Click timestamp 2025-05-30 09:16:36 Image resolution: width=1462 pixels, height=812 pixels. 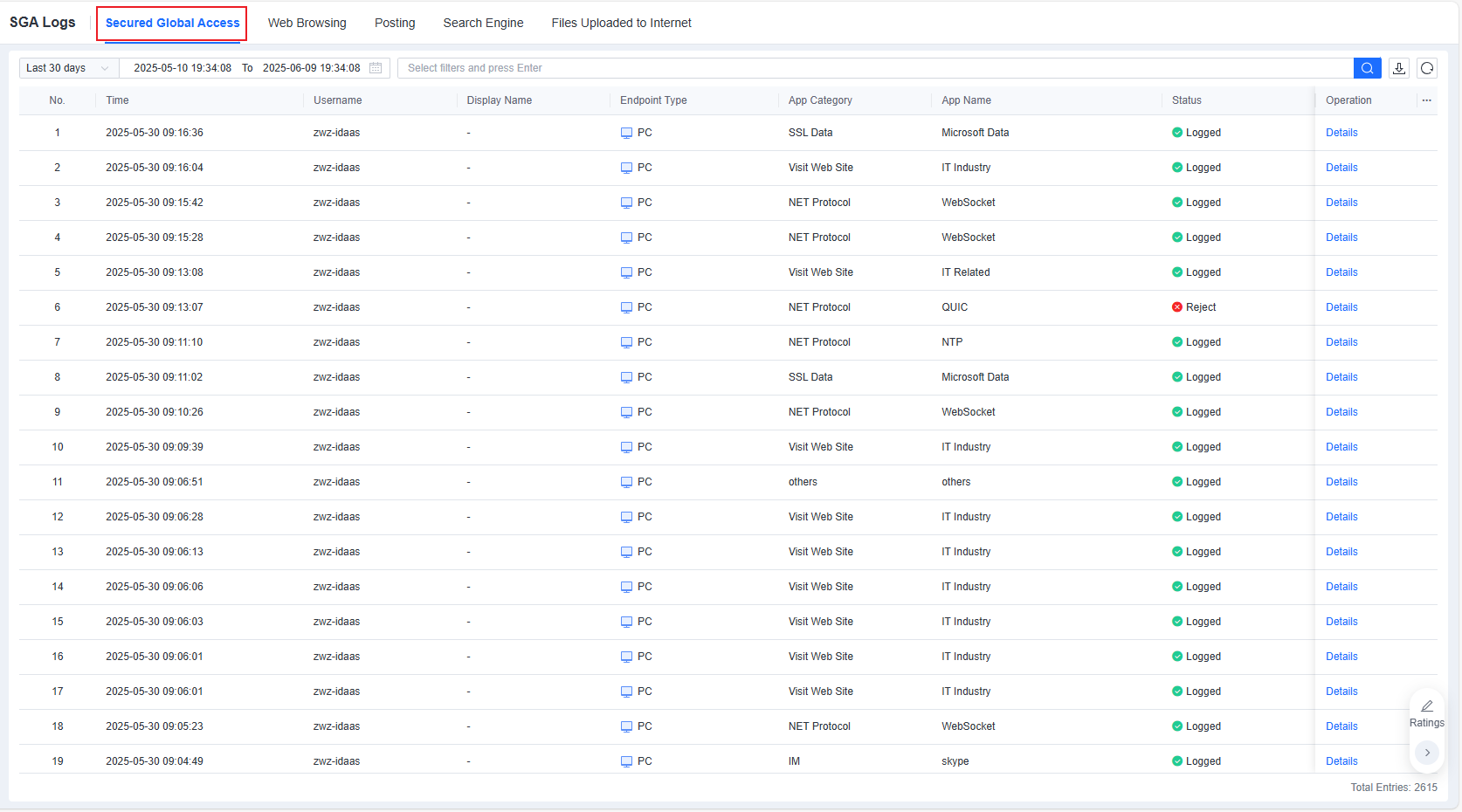point(155,133)
